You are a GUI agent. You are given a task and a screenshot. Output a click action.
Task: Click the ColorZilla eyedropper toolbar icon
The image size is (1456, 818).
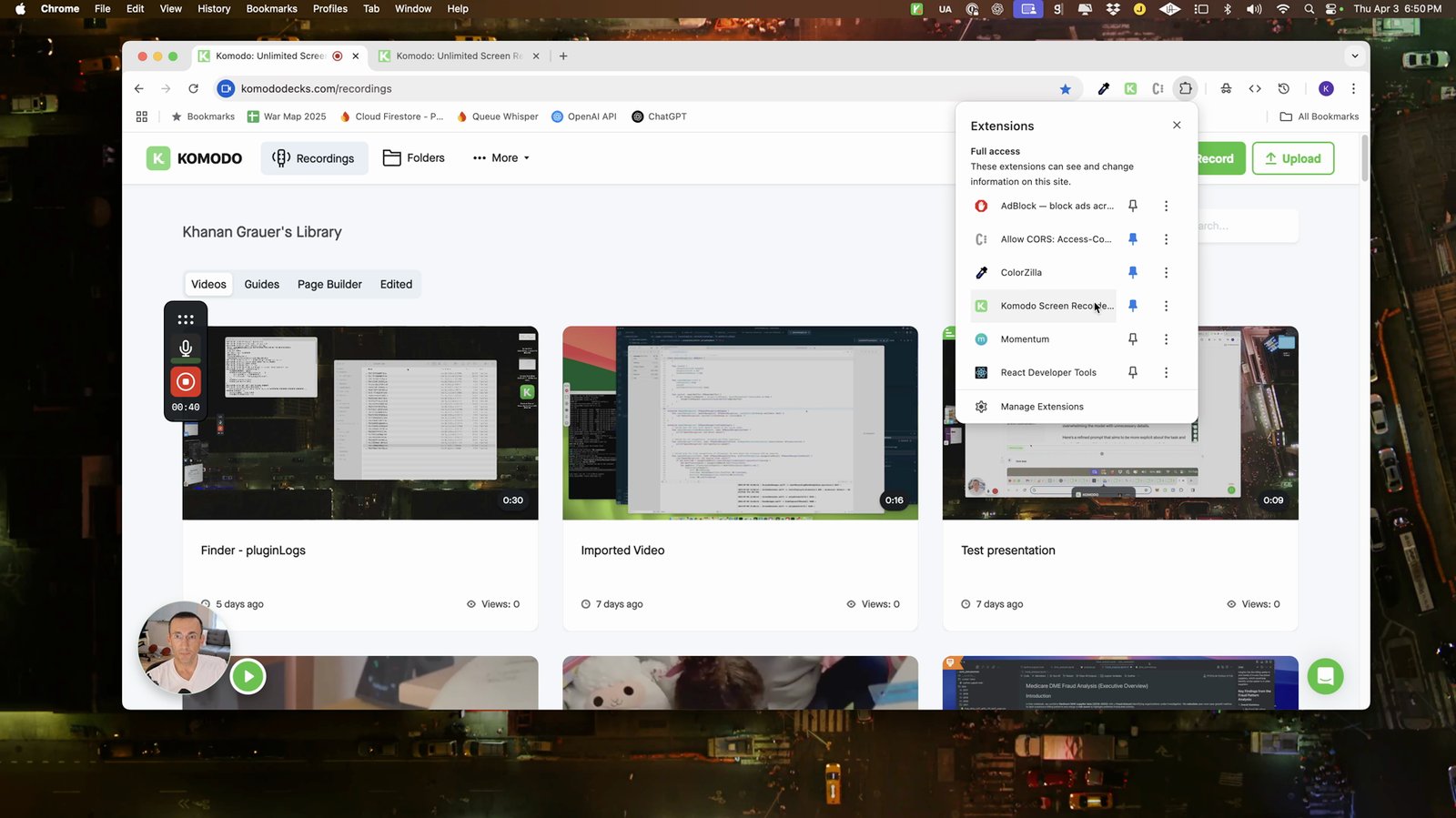[1103, 88]
